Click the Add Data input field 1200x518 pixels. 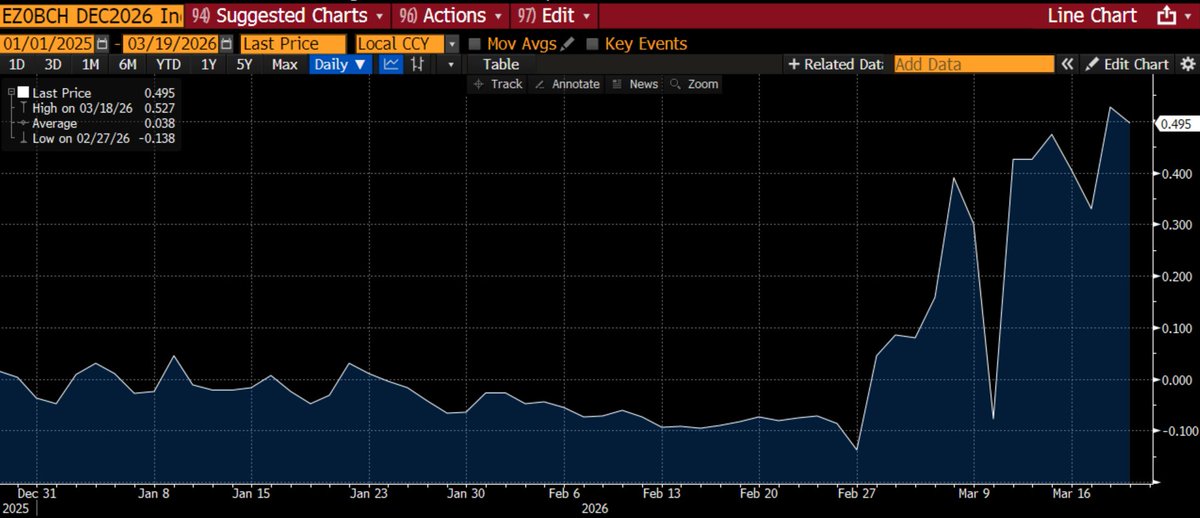click(x=973, y=64)
